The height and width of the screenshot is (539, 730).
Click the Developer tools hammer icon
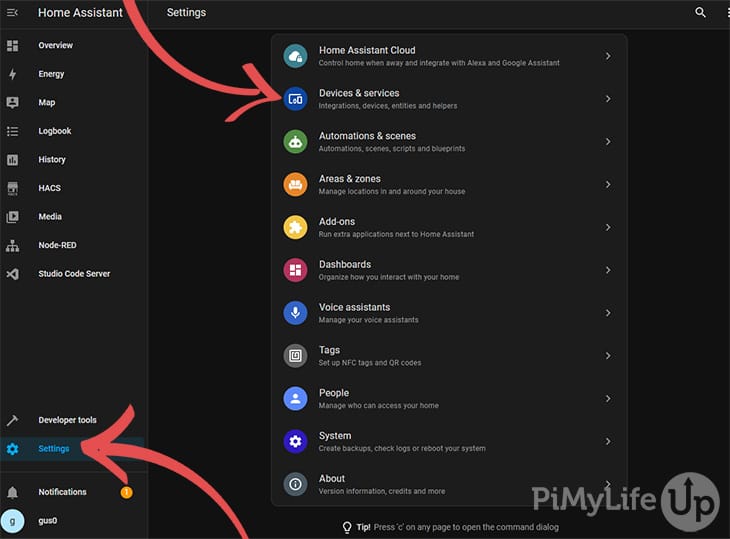[x=13, y=420]
